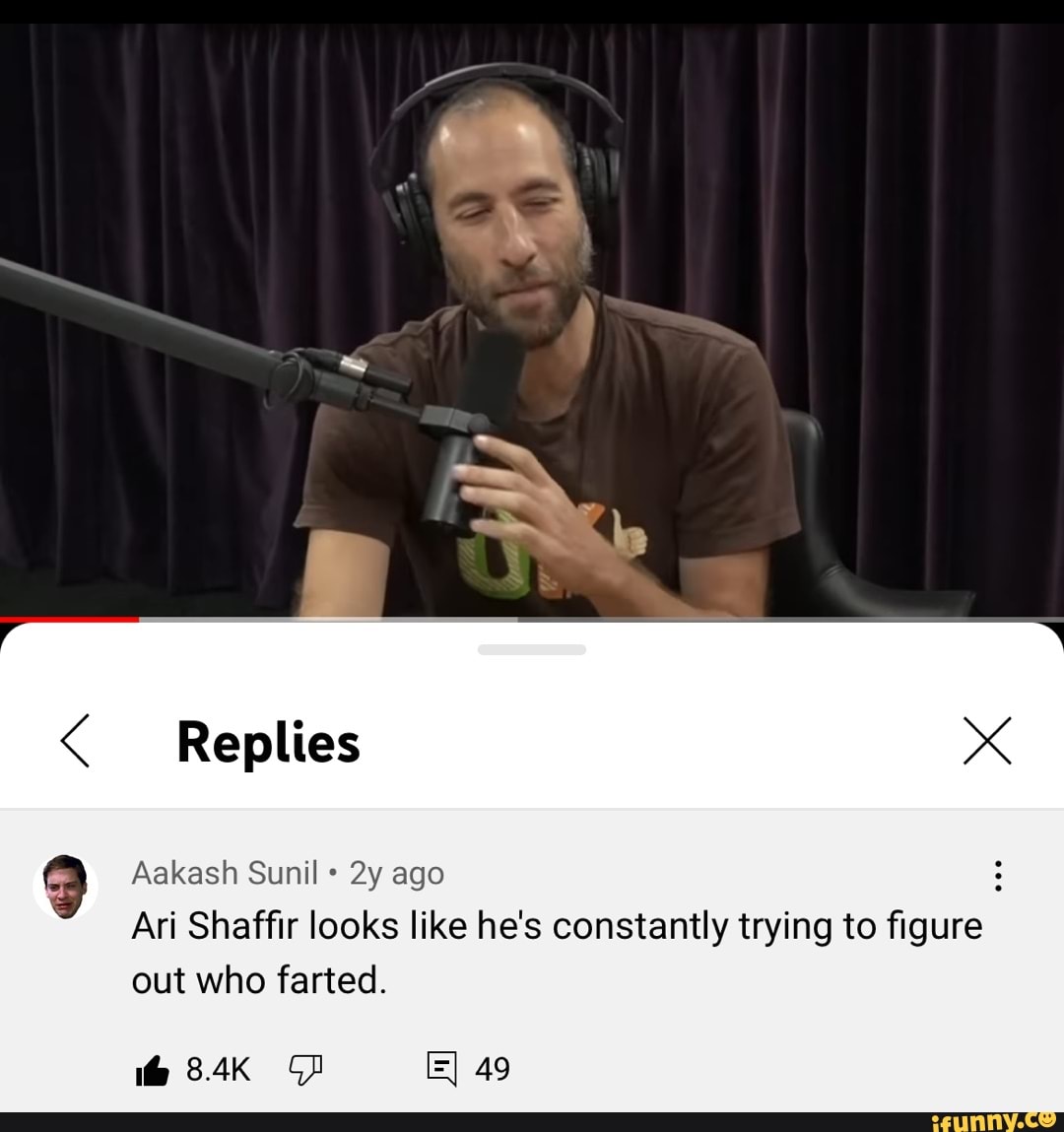The image size is (1064, 1132).
Task: Click the grey unplayed portion of progress bar
Action: tap(601, 620)
